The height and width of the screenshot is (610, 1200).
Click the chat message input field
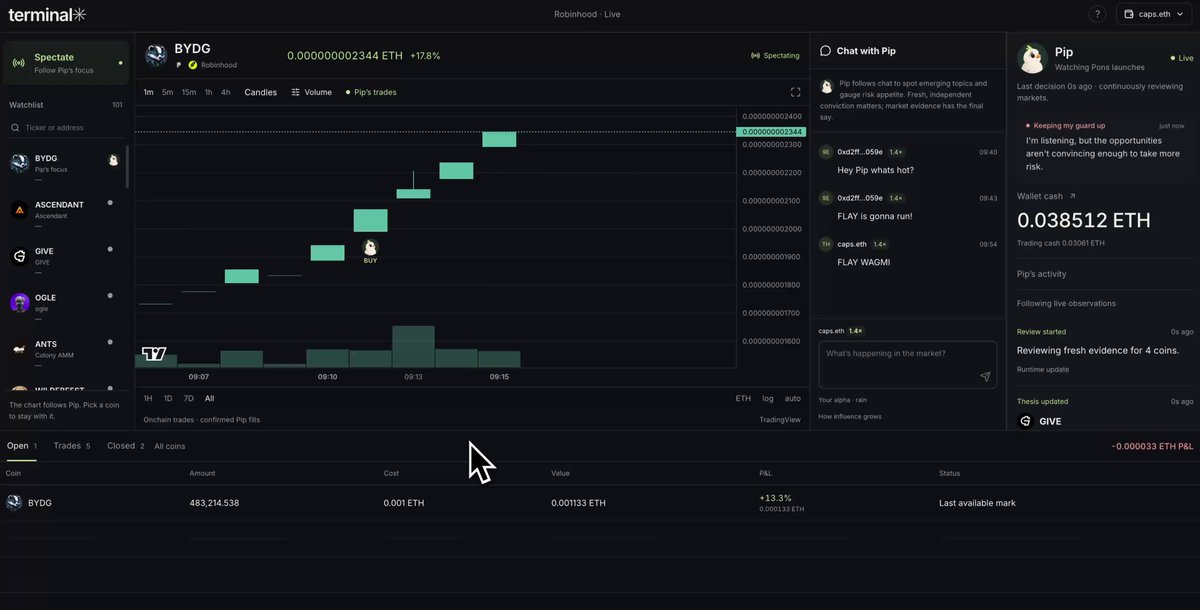908,364
